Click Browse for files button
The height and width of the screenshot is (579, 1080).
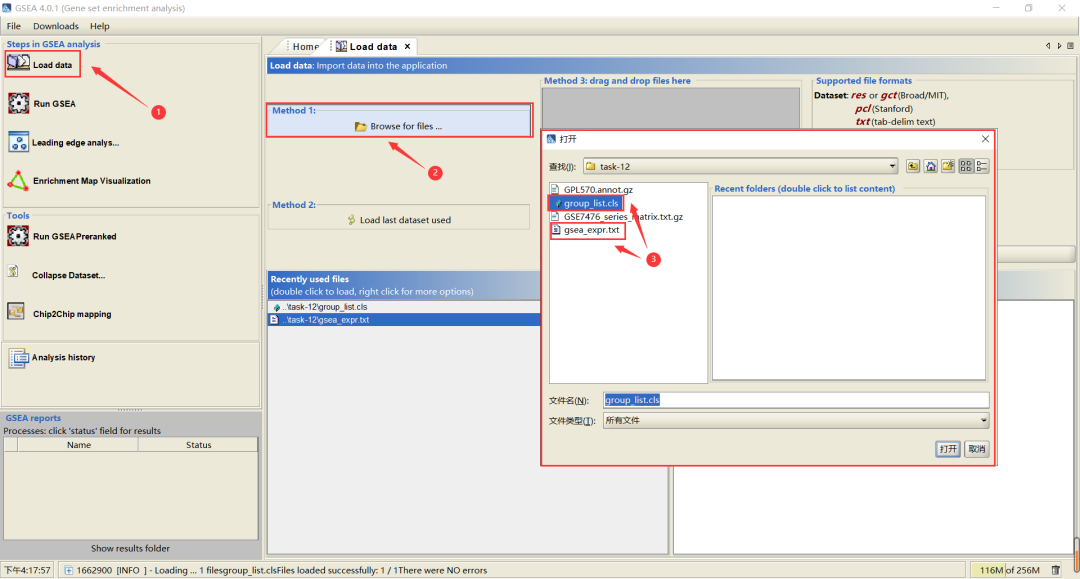pyautogui.click(x=399, y=126)
